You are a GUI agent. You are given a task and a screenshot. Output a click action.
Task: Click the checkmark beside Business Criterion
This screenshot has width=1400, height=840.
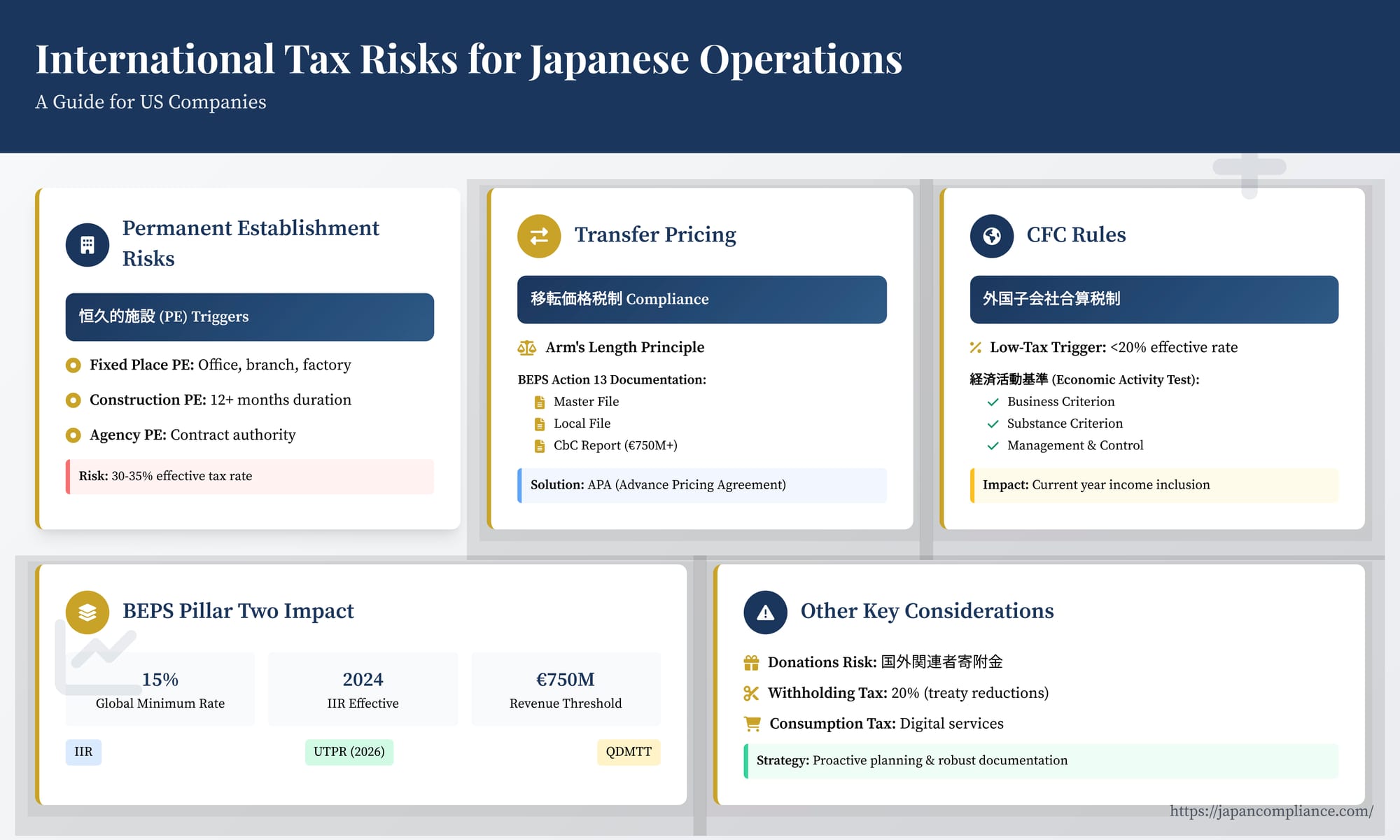[993, 402]
